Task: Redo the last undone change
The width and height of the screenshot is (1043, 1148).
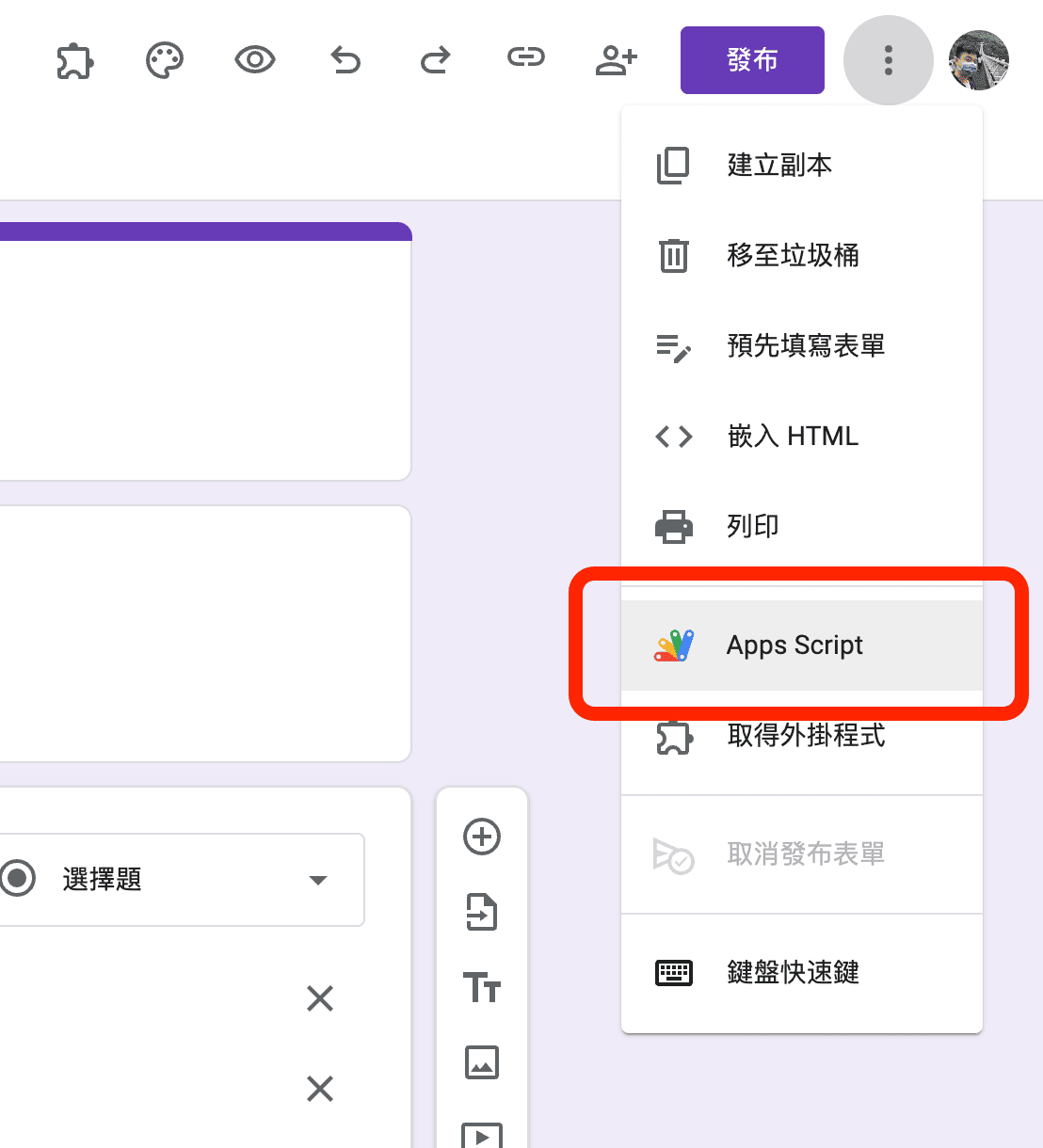Action: (x=435, y=61)
